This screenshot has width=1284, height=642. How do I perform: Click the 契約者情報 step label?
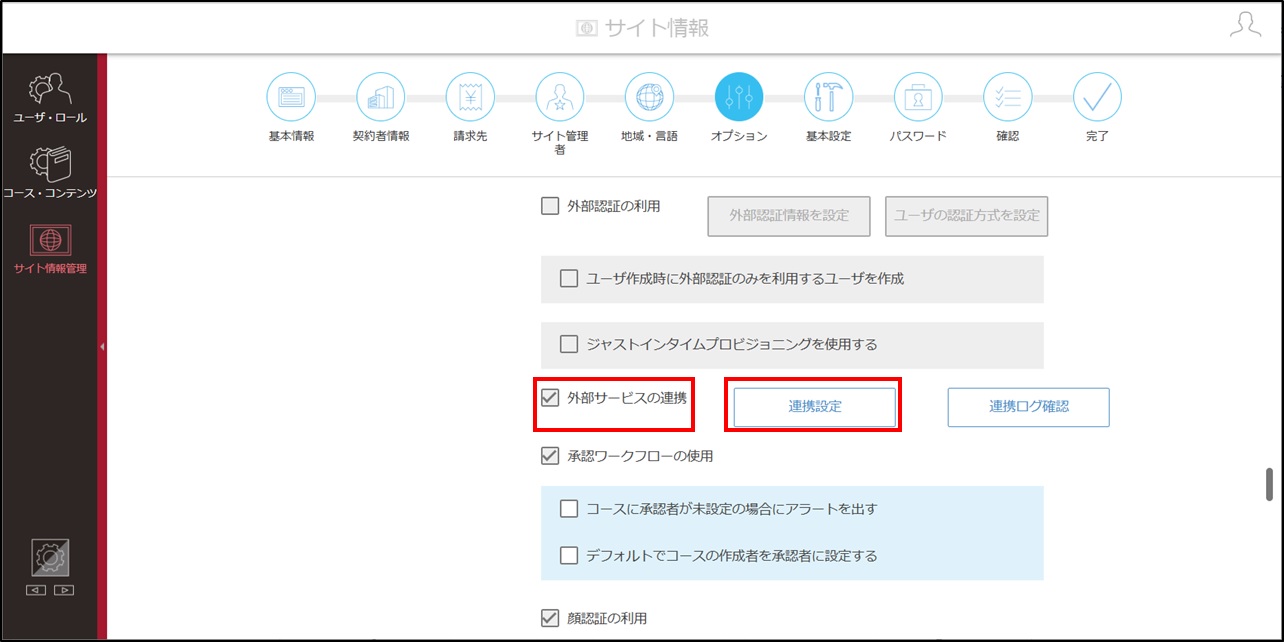point(381,136)
